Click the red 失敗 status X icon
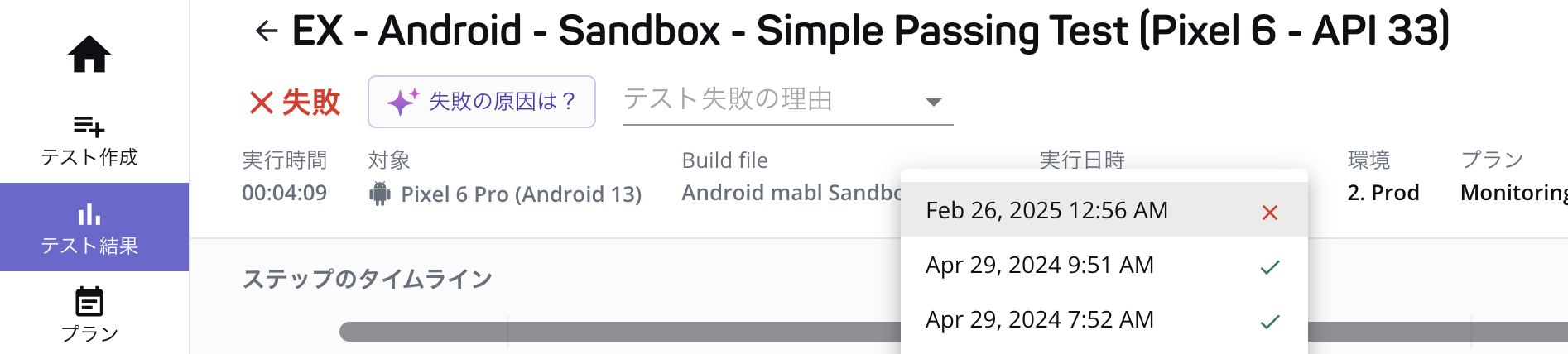 (x=262, y=103)
